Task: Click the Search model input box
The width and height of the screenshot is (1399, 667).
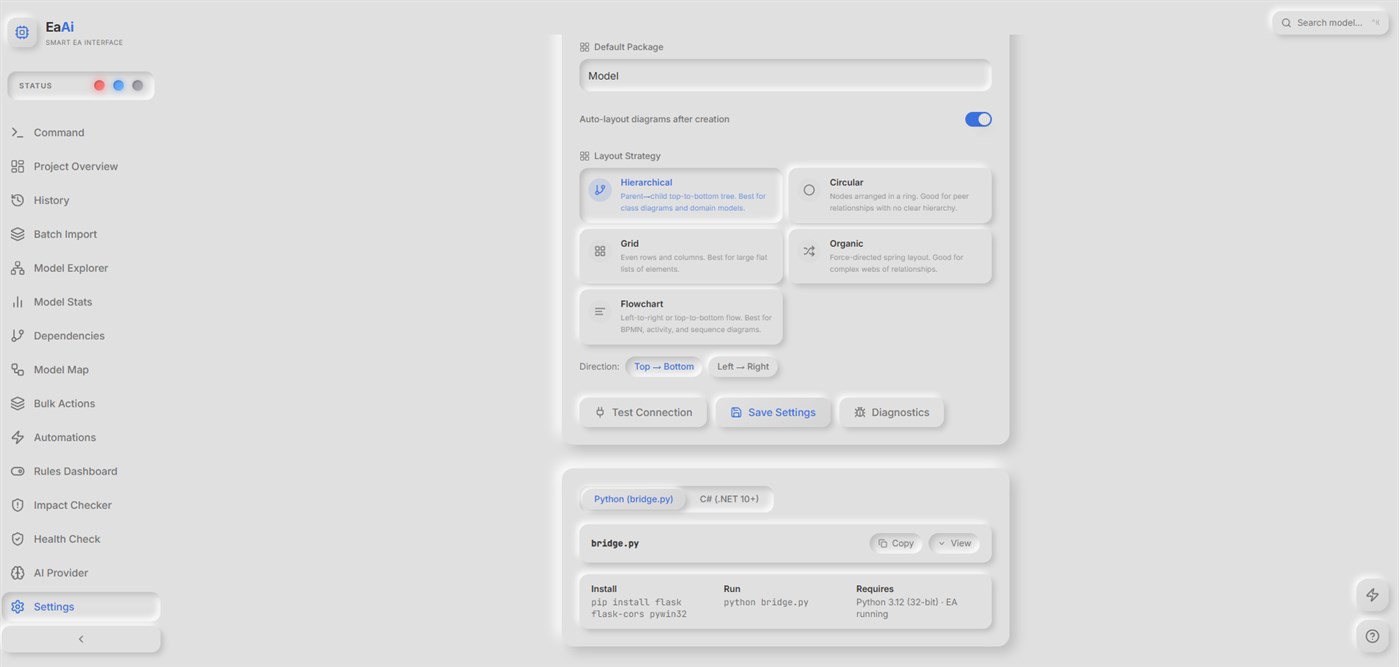Action: tap(1330, 23)
